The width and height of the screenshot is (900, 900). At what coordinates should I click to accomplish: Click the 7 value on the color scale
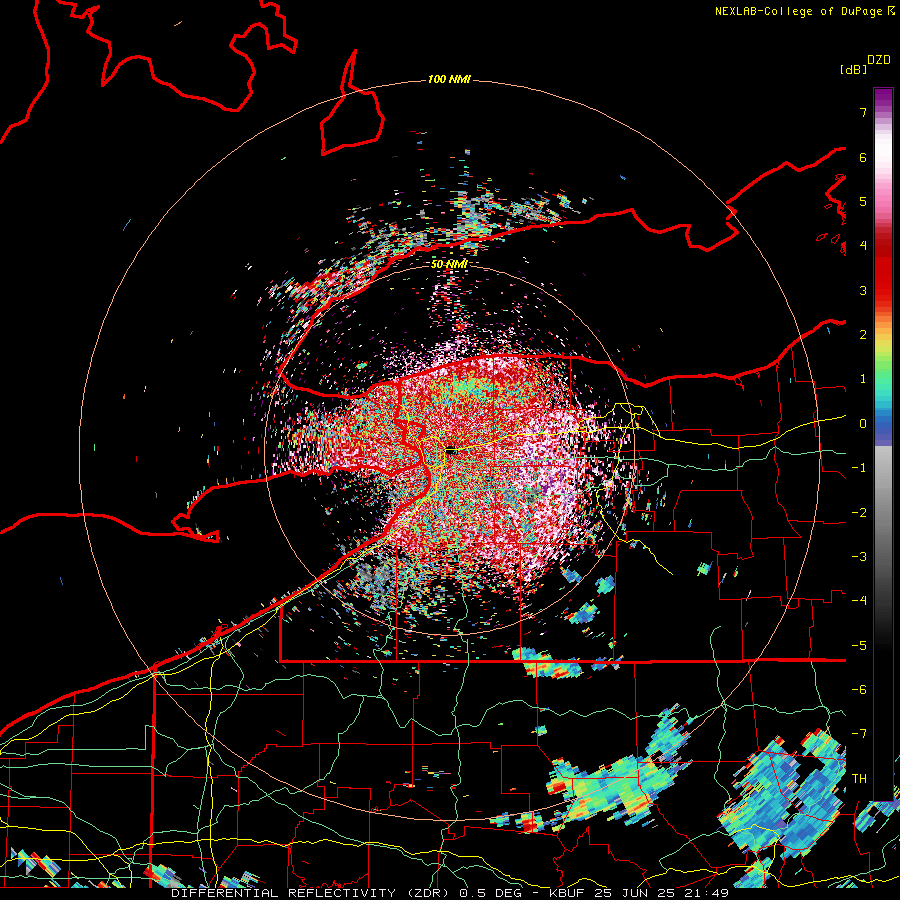(x=863, y=112)
